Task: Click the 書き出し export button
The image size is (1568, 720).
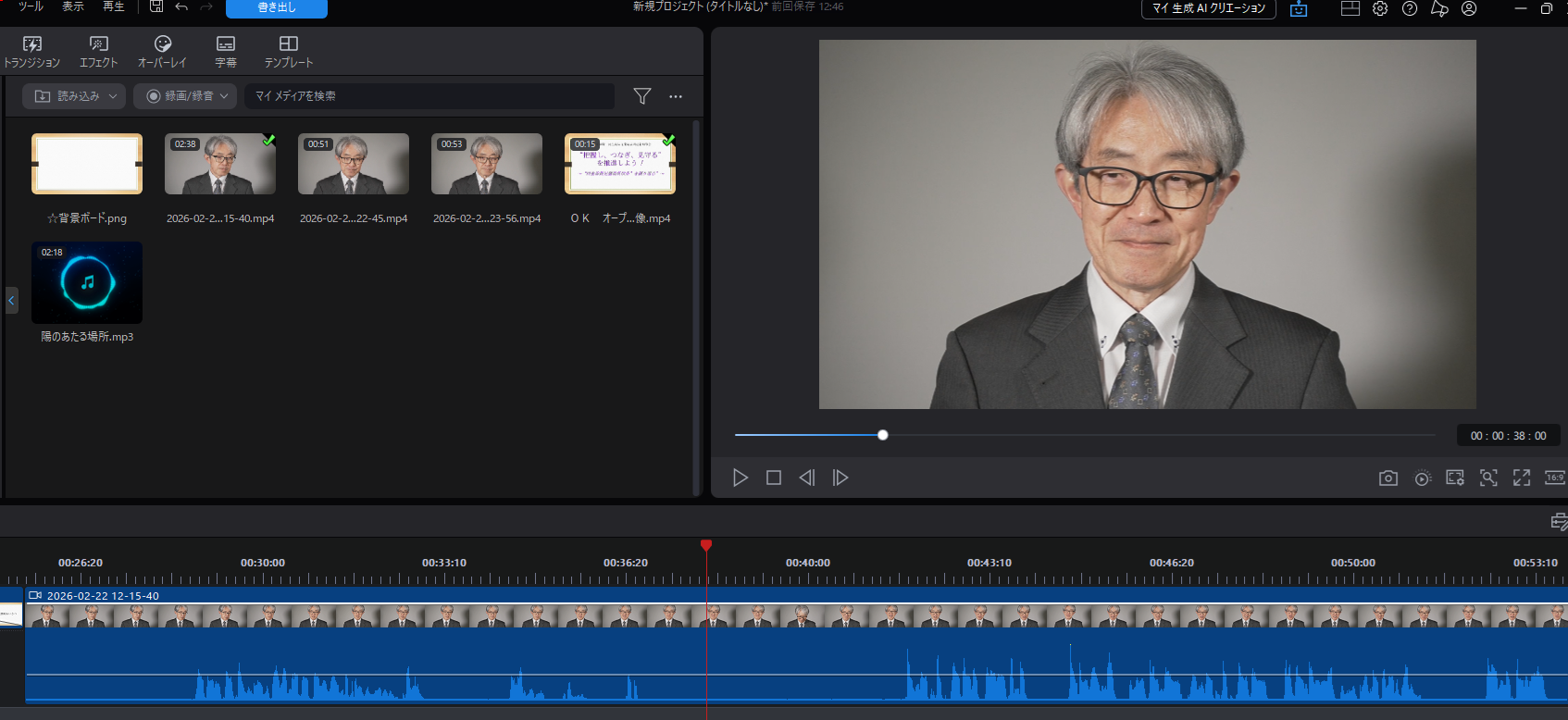Action: (x=276, y=8)
